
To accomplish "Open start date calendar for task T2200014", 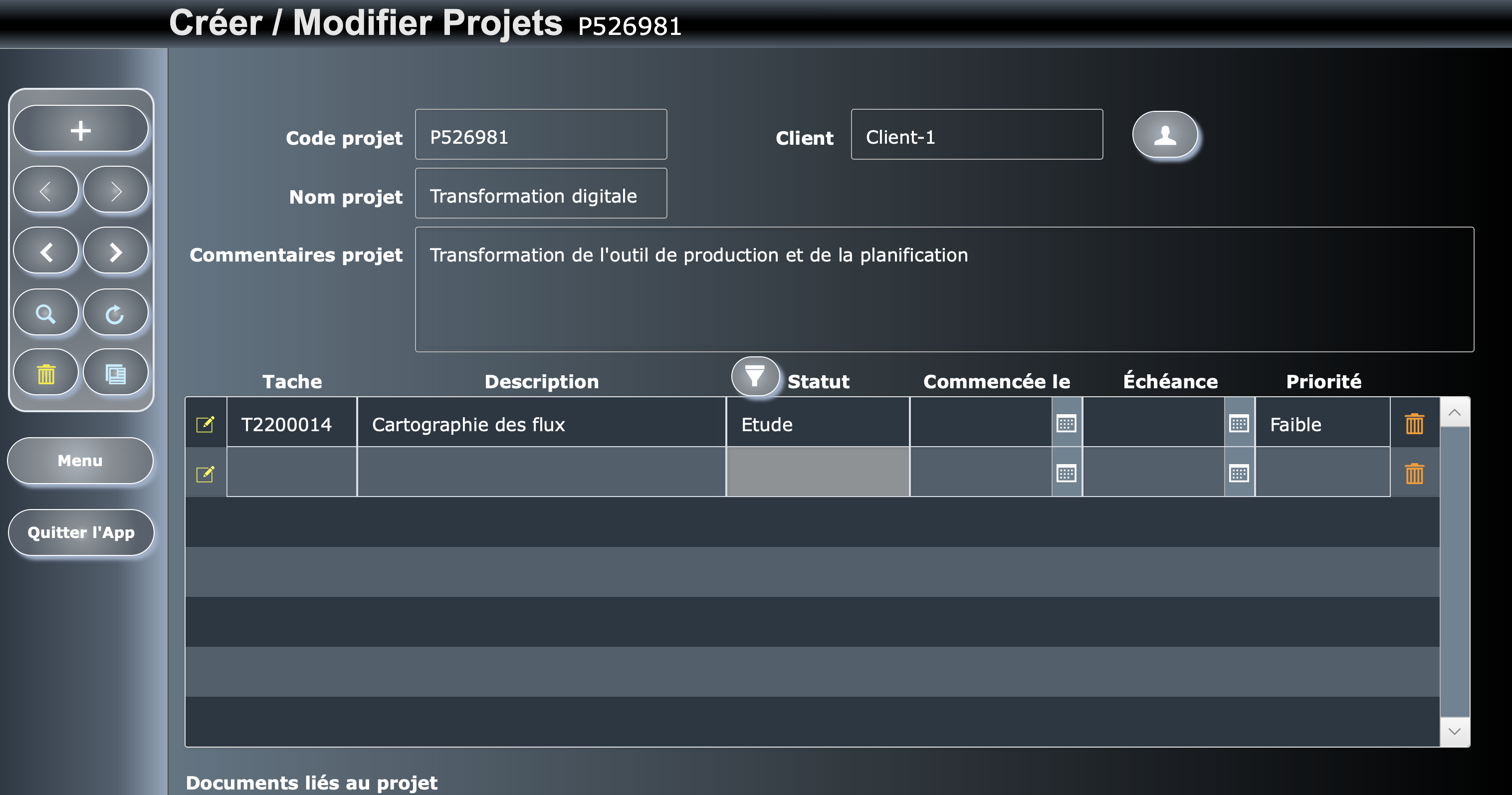I will point(1067,423).
